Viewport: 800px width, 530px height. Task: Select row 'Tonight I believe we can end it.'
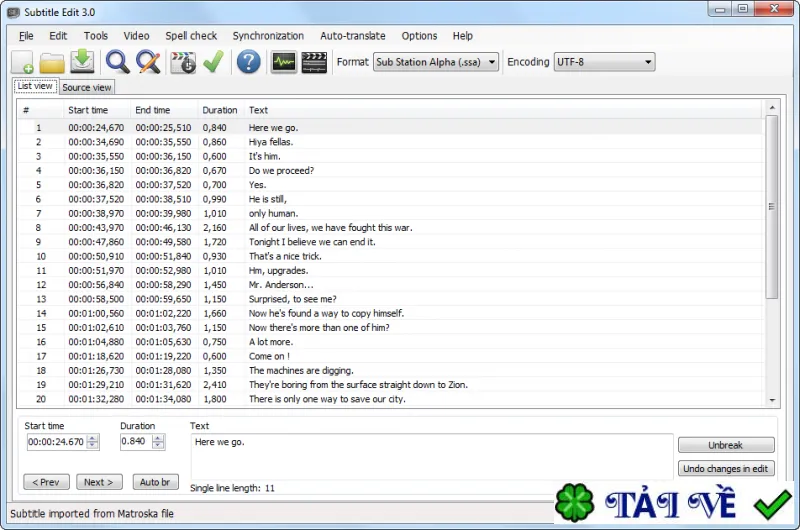click(x=390, y=242)
